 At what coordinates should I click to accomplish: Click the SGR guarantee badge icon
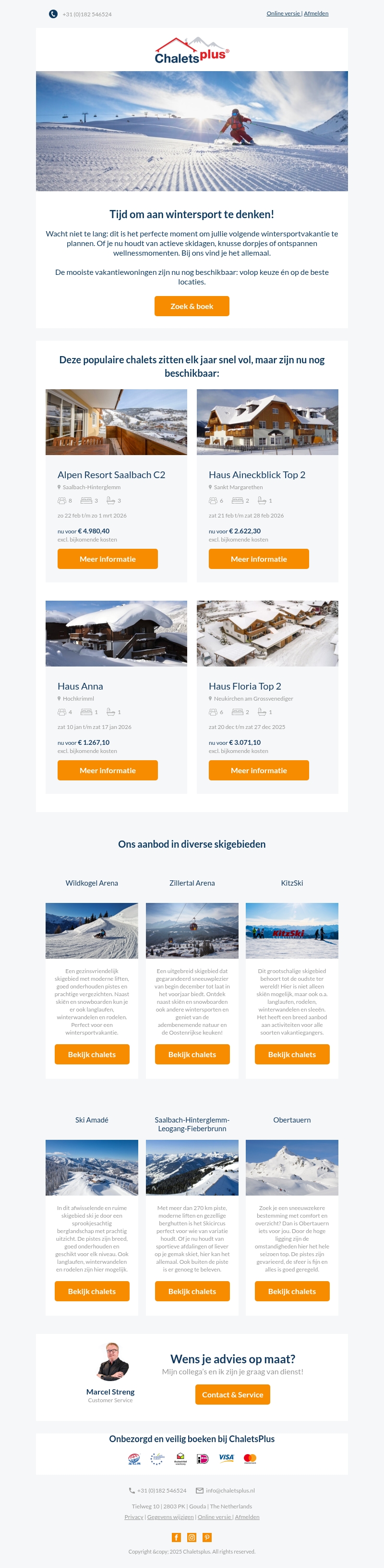coord(134,1459)
